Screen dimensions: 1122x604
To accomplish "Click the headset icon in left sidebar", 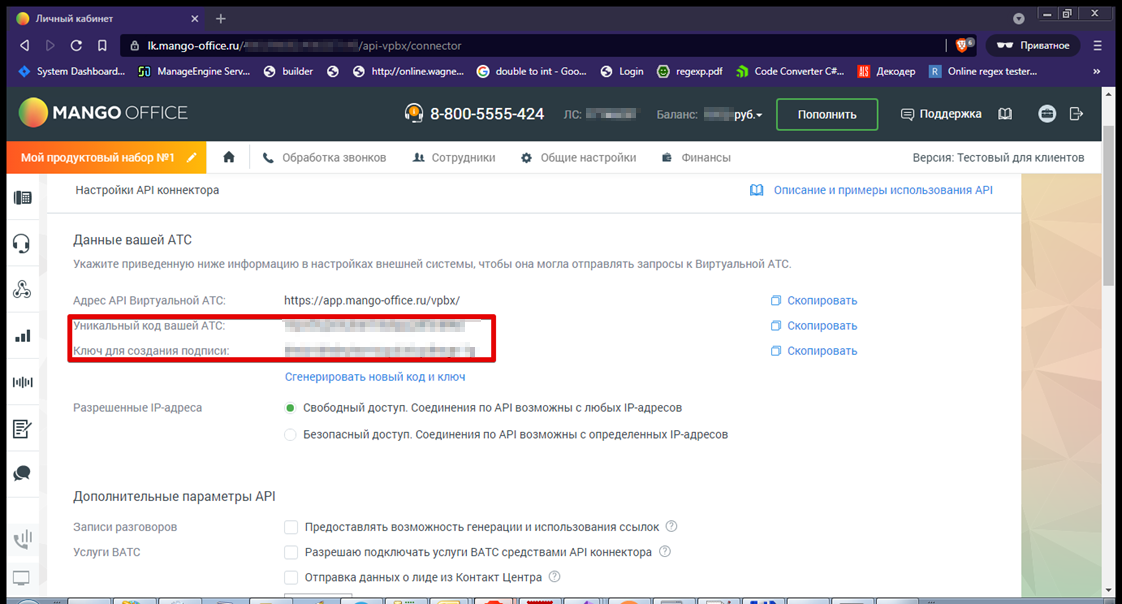I will [21, 243].
